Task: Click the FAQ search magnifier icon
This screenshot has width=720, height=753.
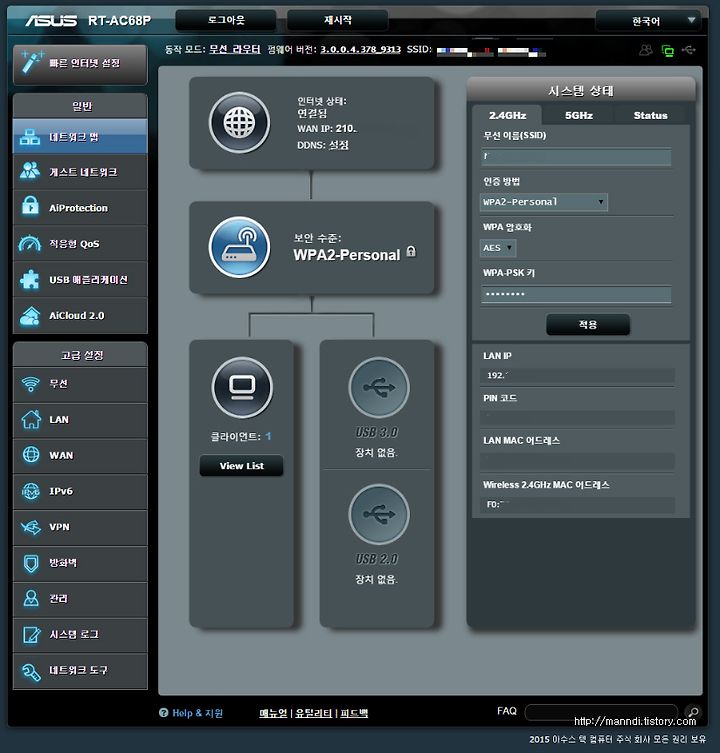Action: tap(693, 712)
